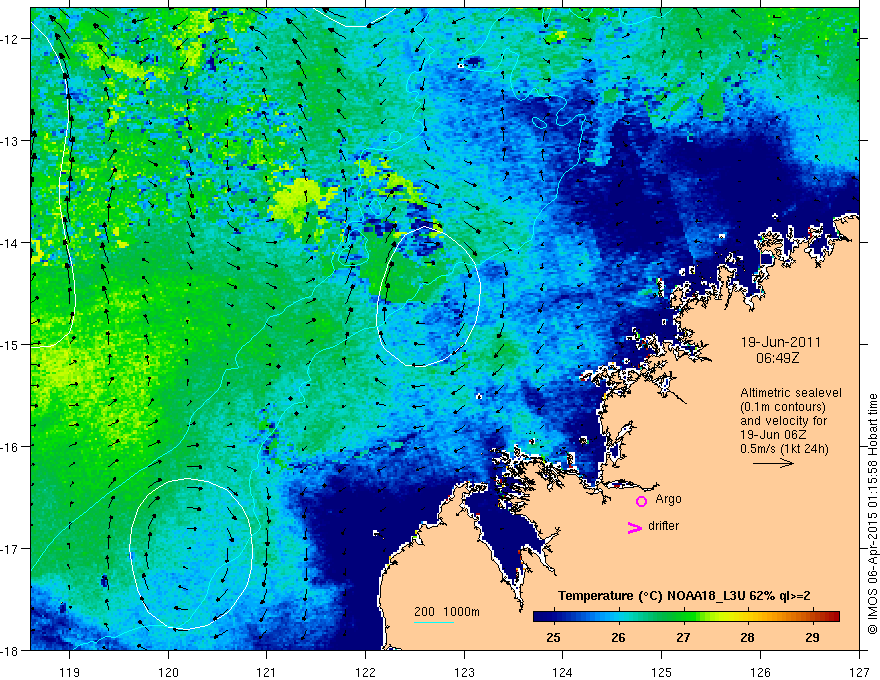880x680 pixels.
Task: Click the colorbar tick label 28
Action: tap(747, 637)
